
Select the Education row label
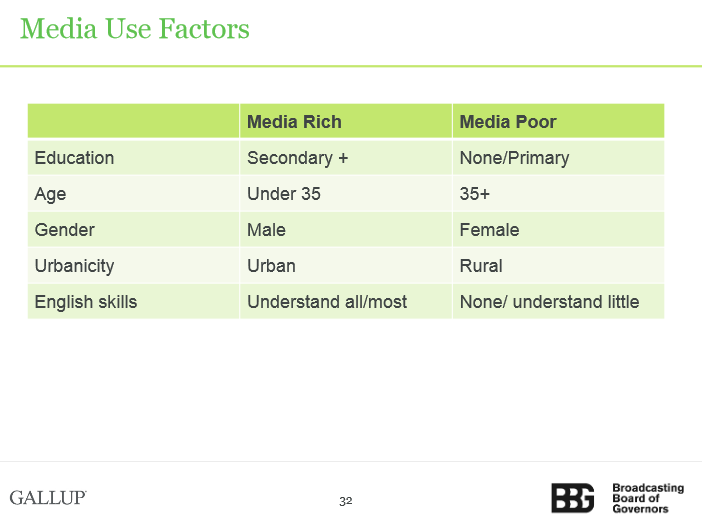pyautogui.click(x=133, y=158)
